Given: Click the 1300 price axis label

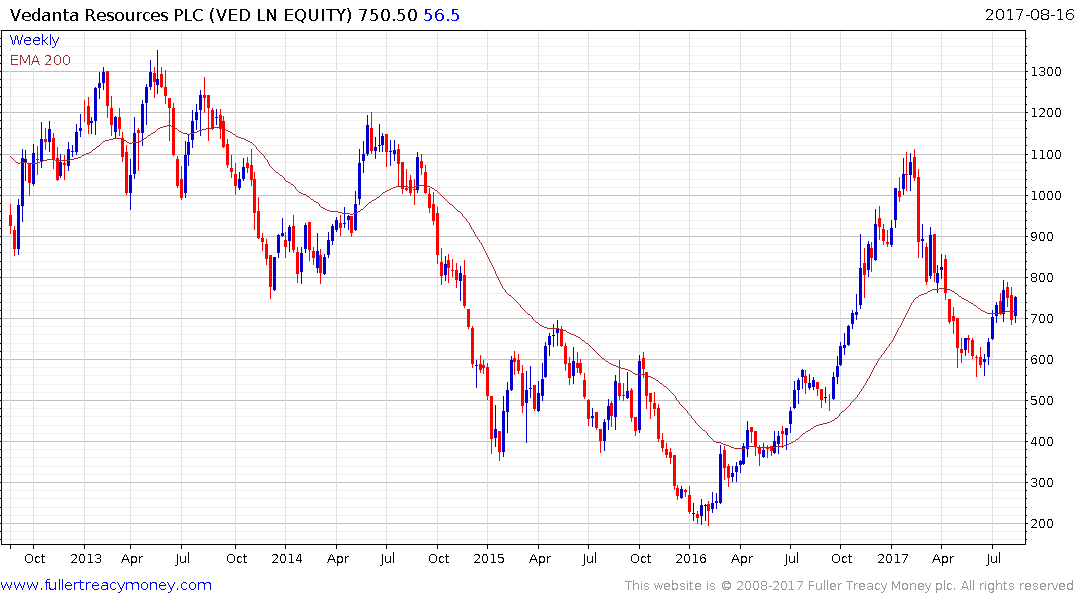Looking at the screenshot, I should point(1046,72).
